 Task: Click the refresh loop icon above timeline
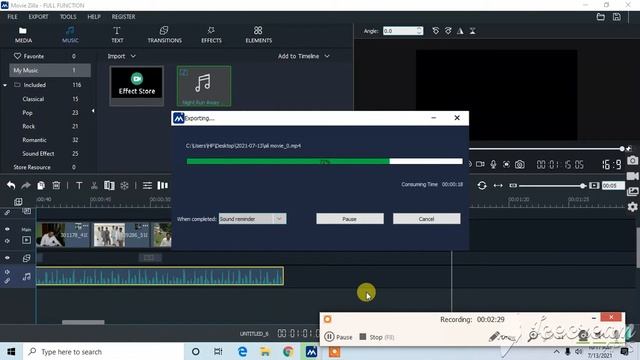tap(482, 186)
